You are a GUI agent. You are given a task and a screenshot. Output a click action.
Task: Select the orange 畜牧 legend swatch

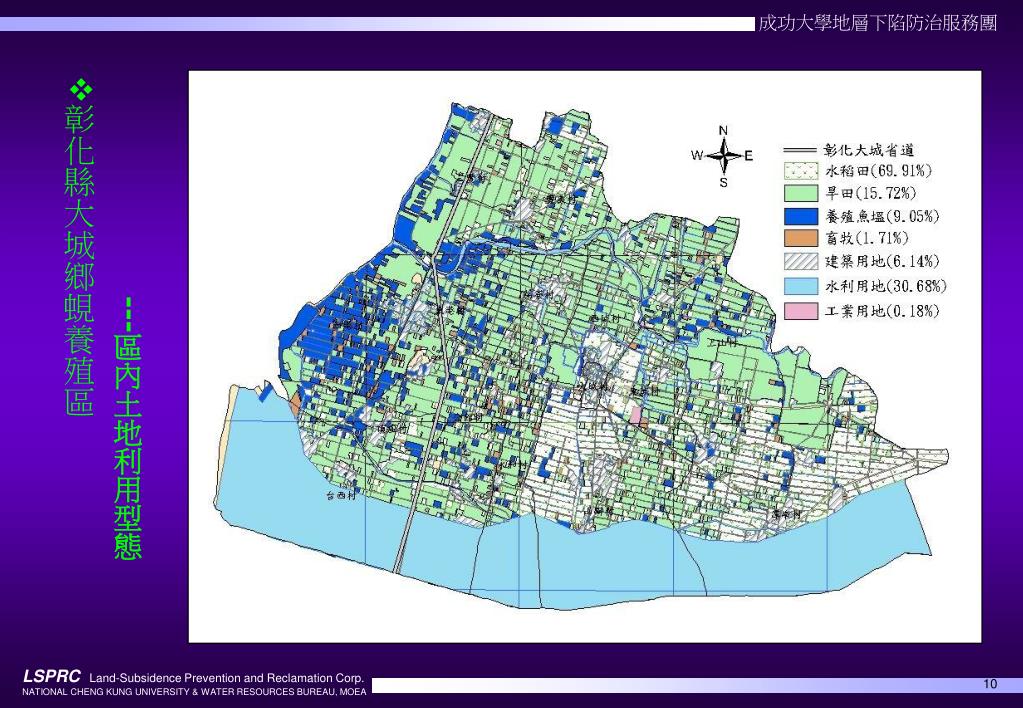coord(800,238)
